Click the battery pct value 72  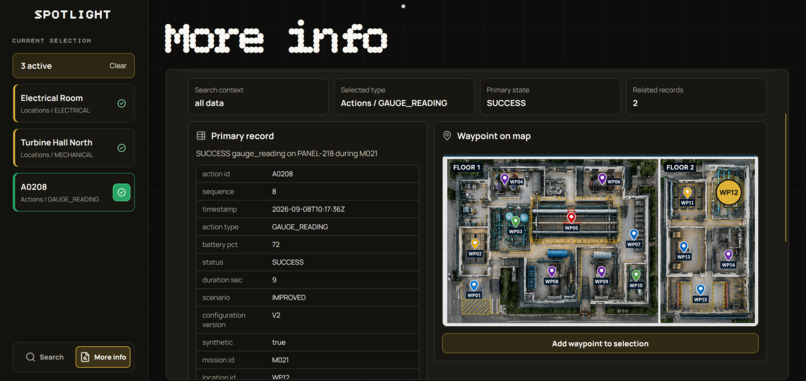(x=276, y=245)
